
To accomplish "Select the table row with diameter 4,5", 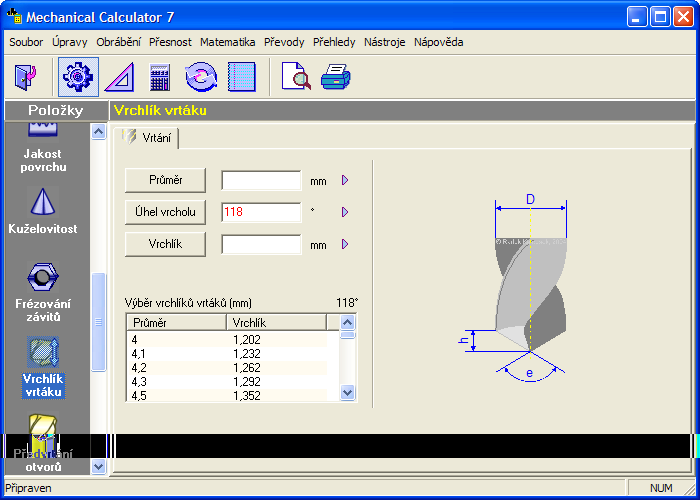I will [x=227, y=396].
